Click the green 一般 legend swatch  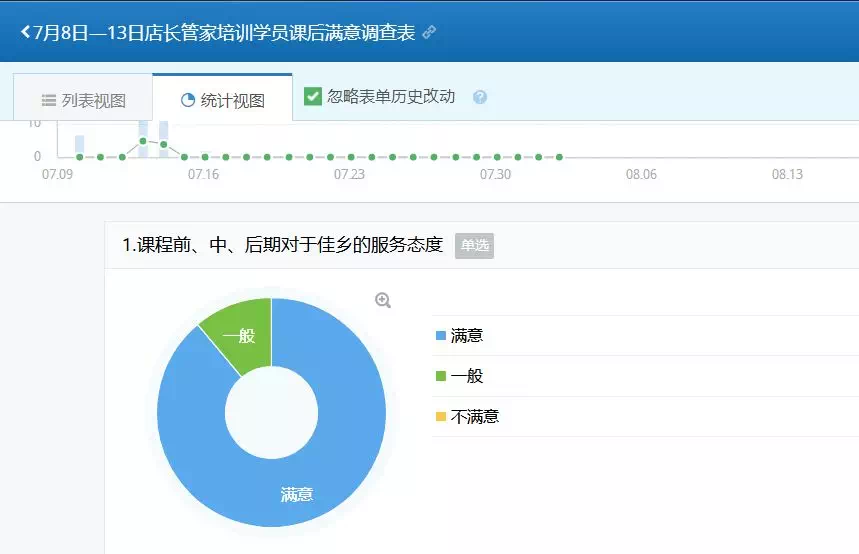[441, 376]
